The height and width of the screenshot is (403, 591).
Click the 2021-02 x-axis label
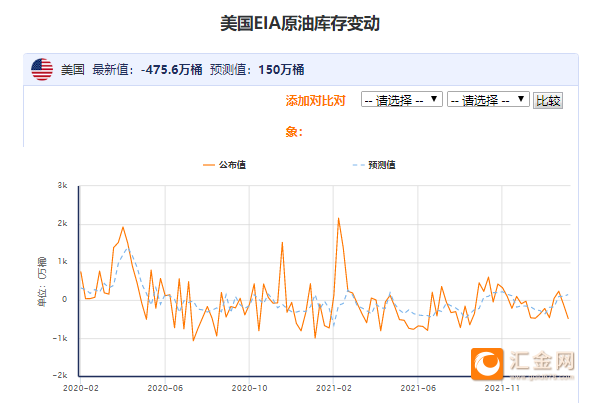point(334,388)
